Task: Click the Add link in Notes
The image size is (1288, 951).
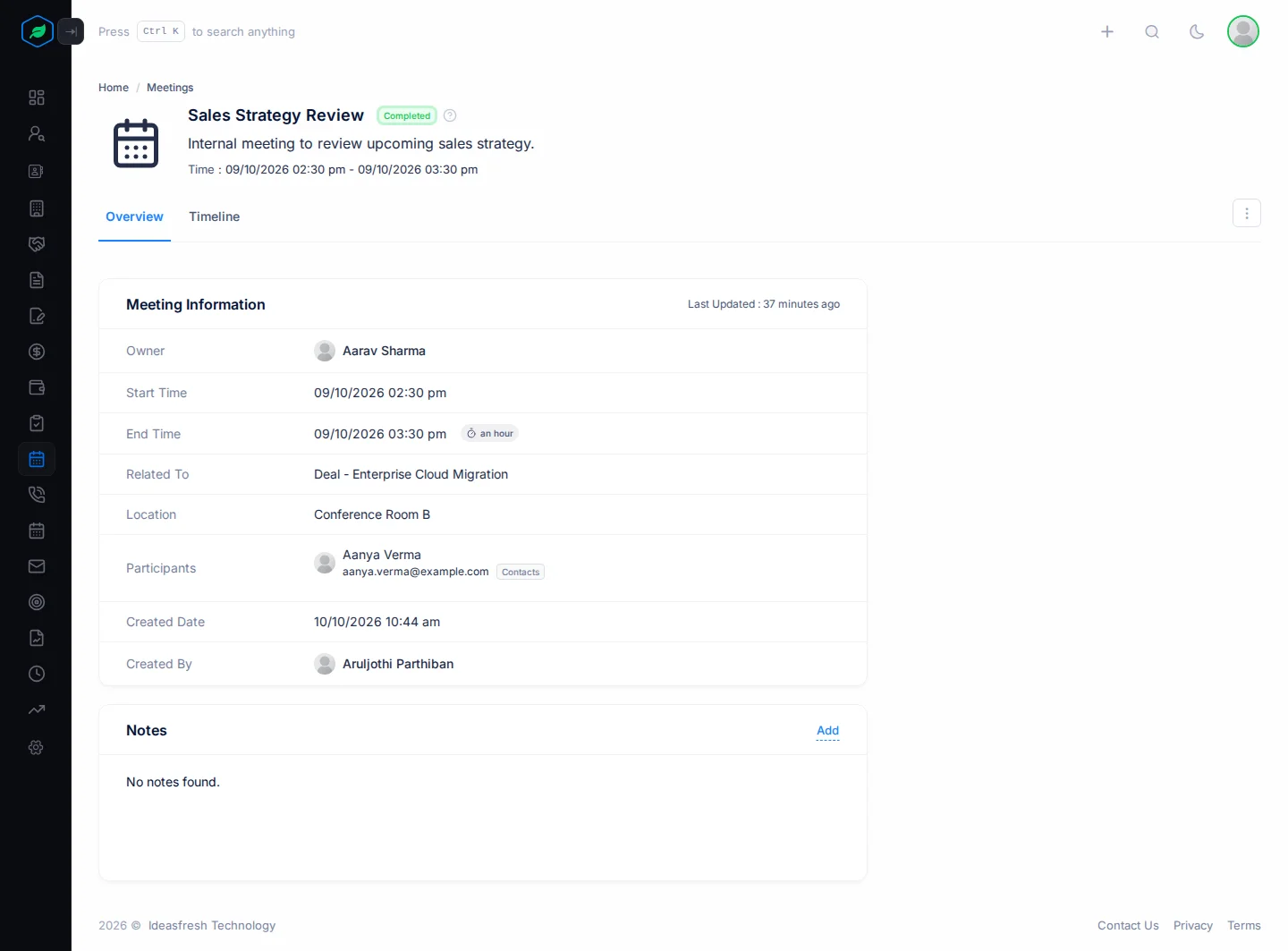Action: click(x=828, y=731)
